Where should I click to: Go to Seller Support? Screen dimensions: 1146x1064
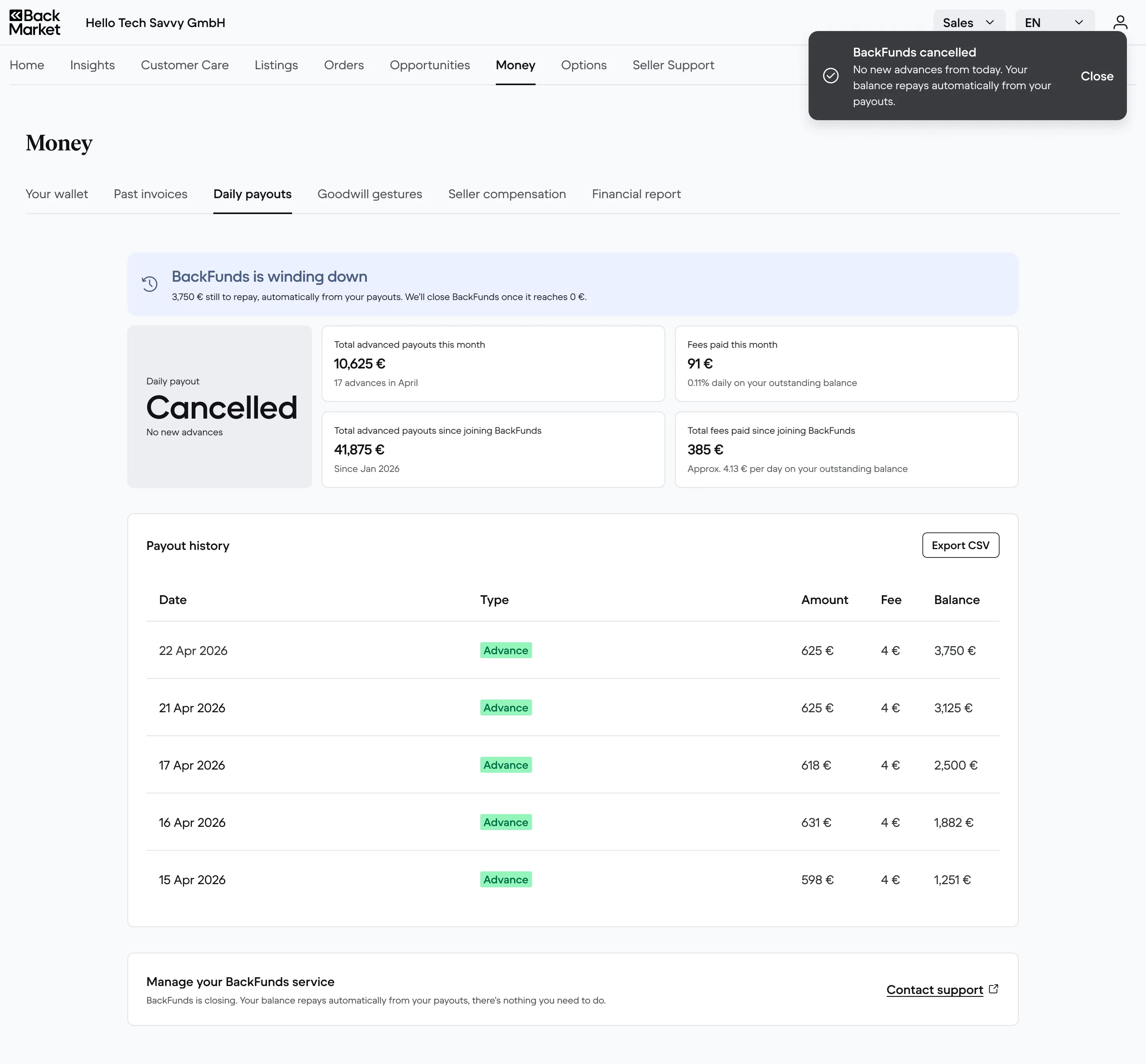[673, 65]
